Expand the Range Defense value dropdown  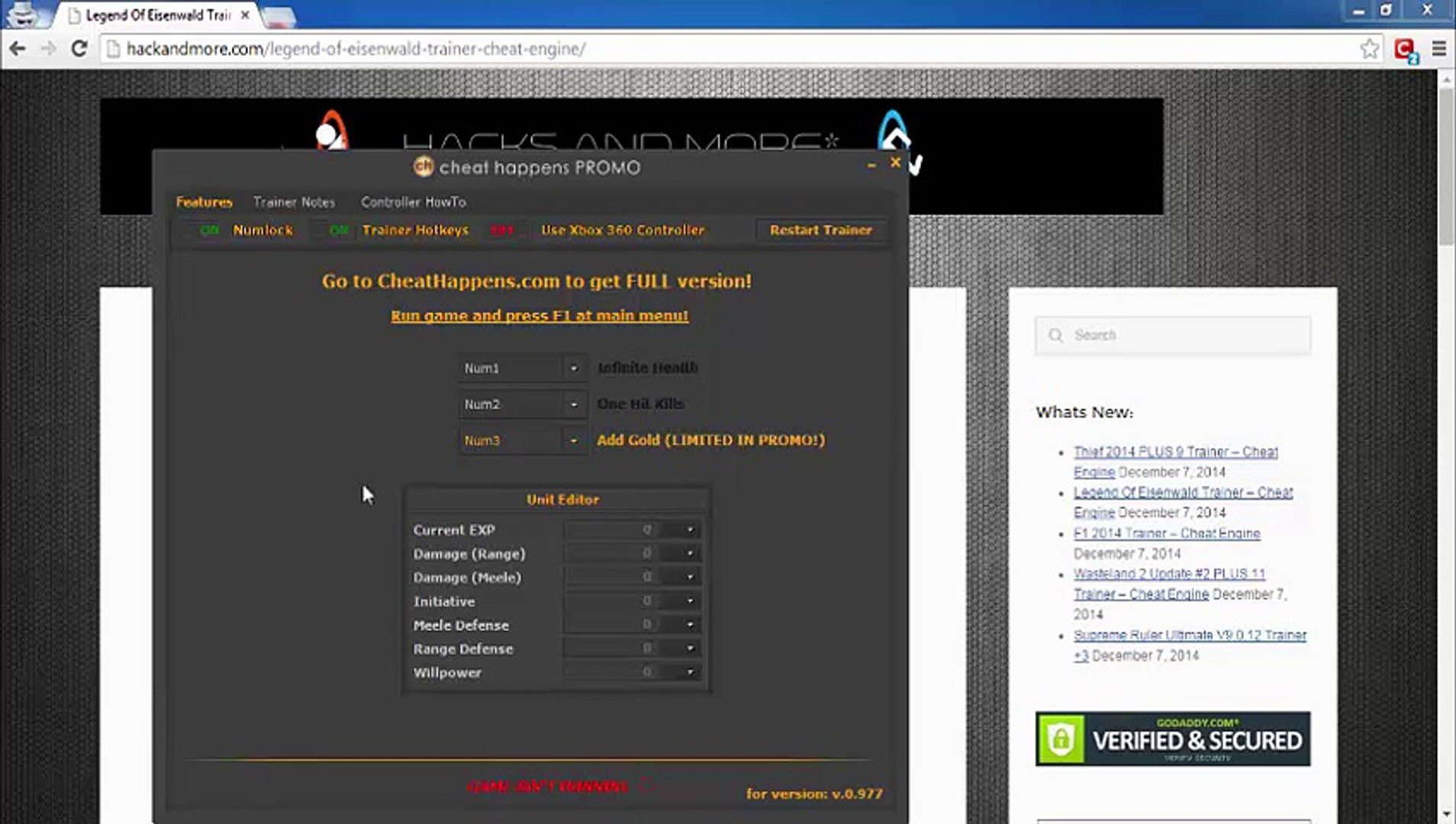pos(690,649)
